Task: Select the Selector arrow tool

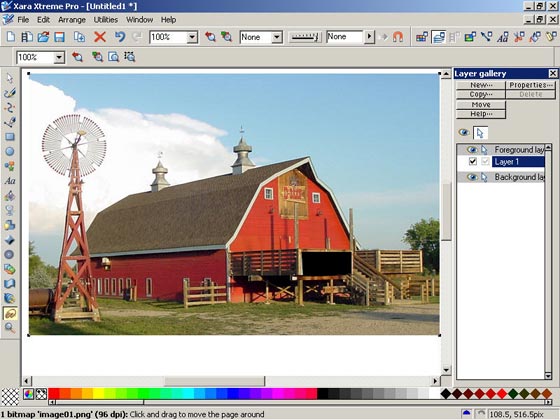Action: coord(10,78)
